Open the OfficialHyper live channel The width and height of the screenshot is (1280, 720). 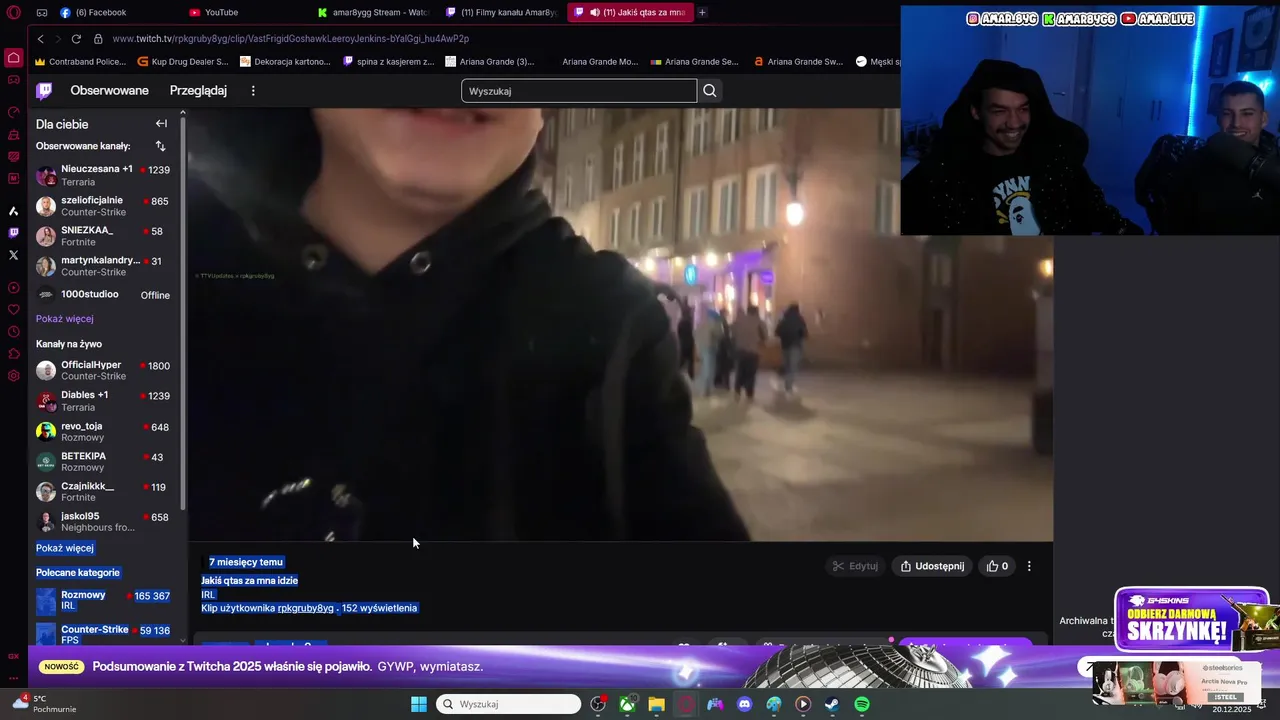coord(103,371)
